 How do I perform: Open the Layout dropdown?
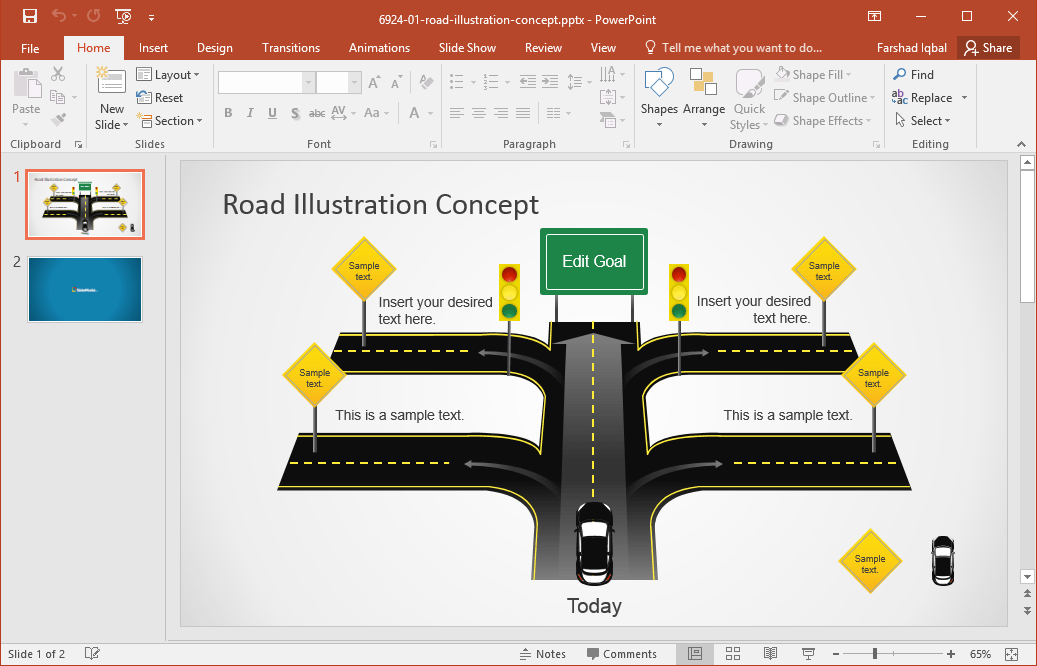pyautogui.click(x=169, y=74)
